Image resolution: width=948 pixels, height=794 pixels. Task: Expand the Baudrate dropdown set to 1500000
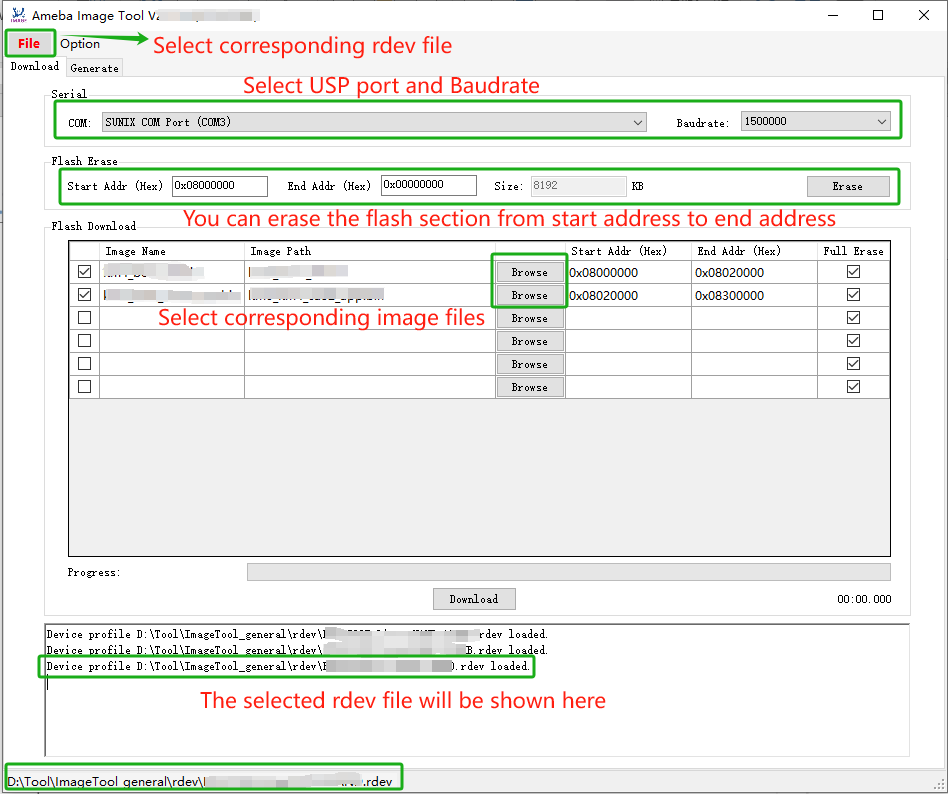816,122
